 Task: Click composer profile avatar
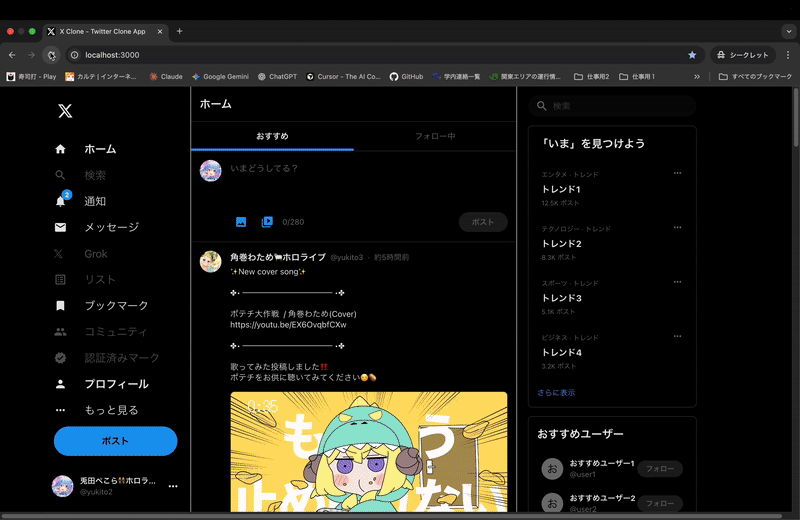pyautogui.click(x=210, y=171)
